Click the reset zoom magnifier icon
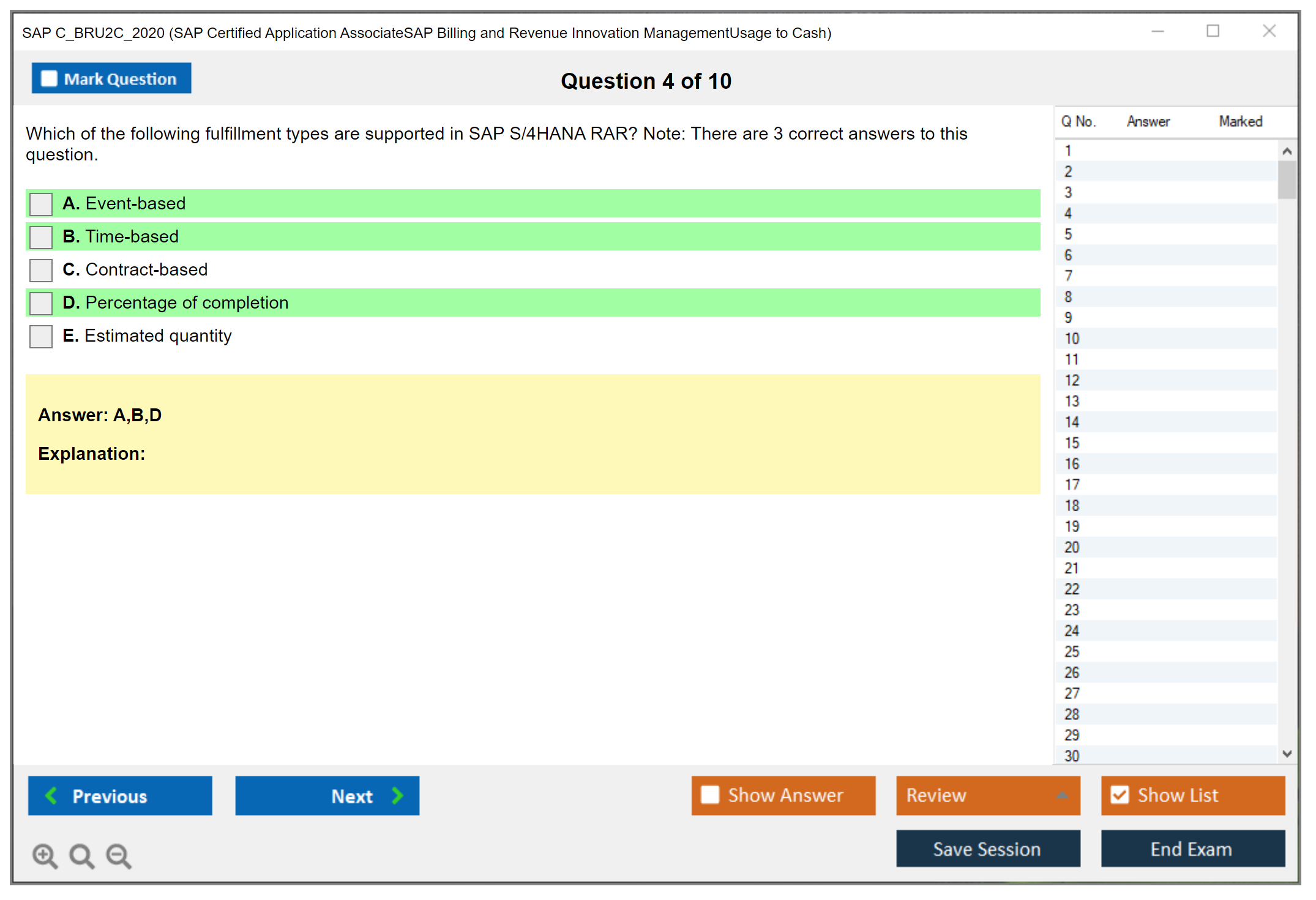Screen dimensions: 1316x900 [x=81, y=855]
